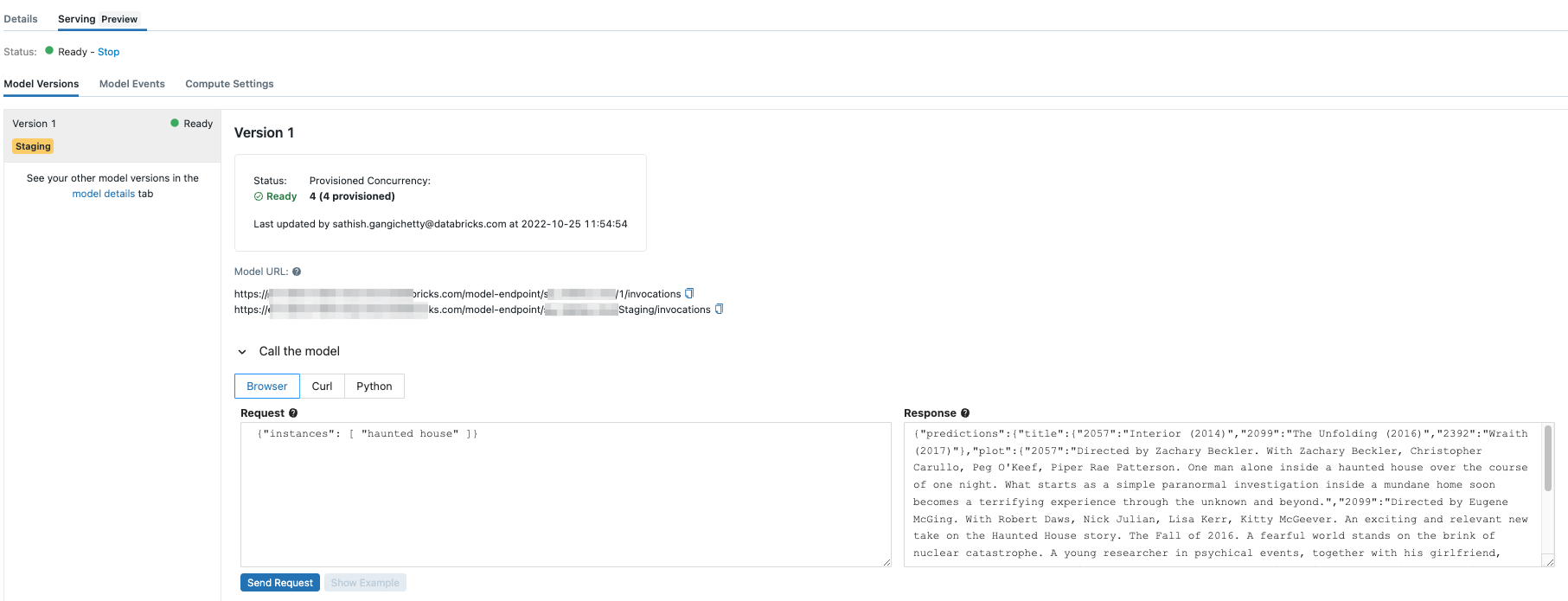Viewport: 1568px width, 601px height.
Task: Click the Model URL help icon
Action: click(297, 272)
